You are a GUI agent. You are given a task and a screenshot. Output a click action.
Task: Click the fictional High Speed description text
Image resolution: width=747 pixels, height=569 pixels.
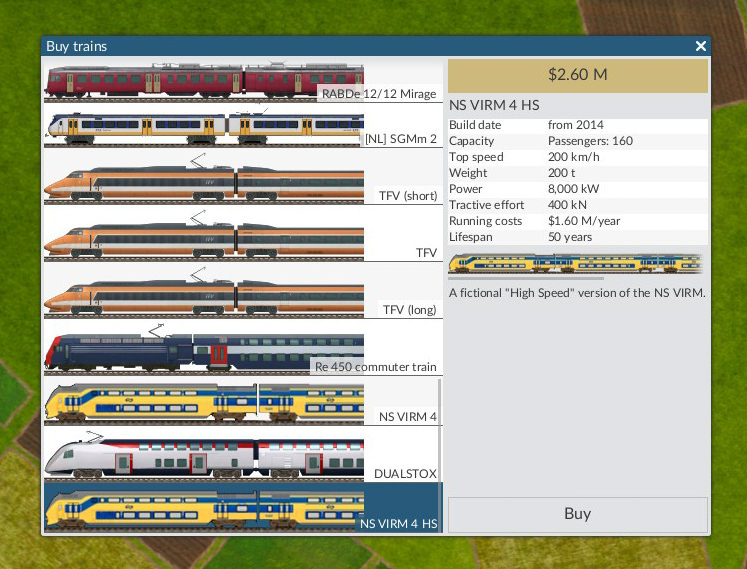coord(577,293)
